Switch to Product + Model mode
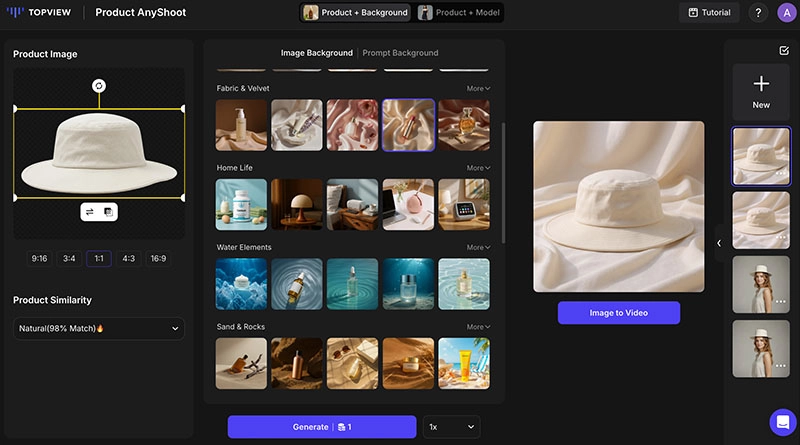 pos(460,13)
